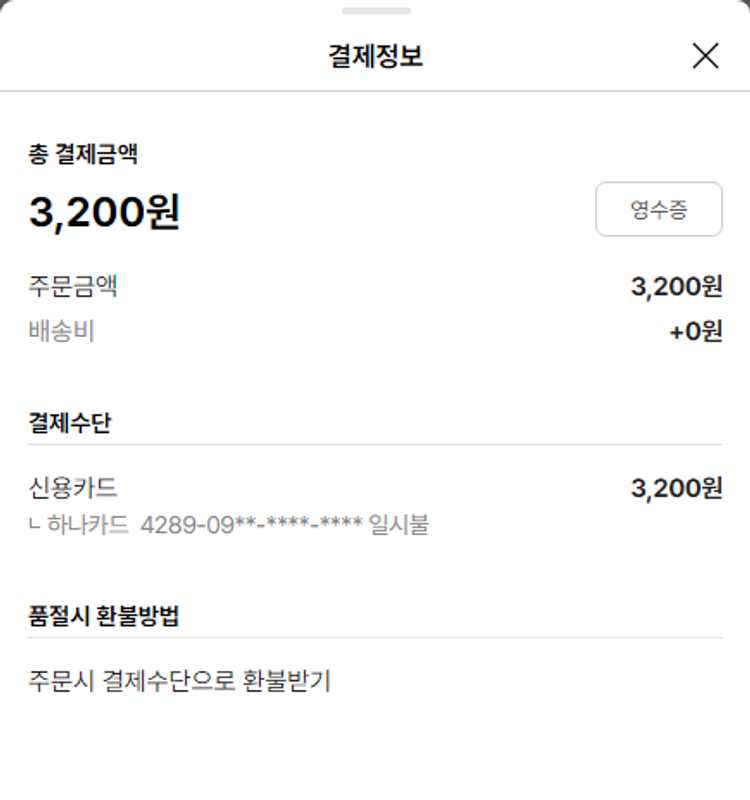Screen dimensions: 750x800
Task: Select the 3,200원 value beside 주문금액
Action: click(x=676, y=287)
